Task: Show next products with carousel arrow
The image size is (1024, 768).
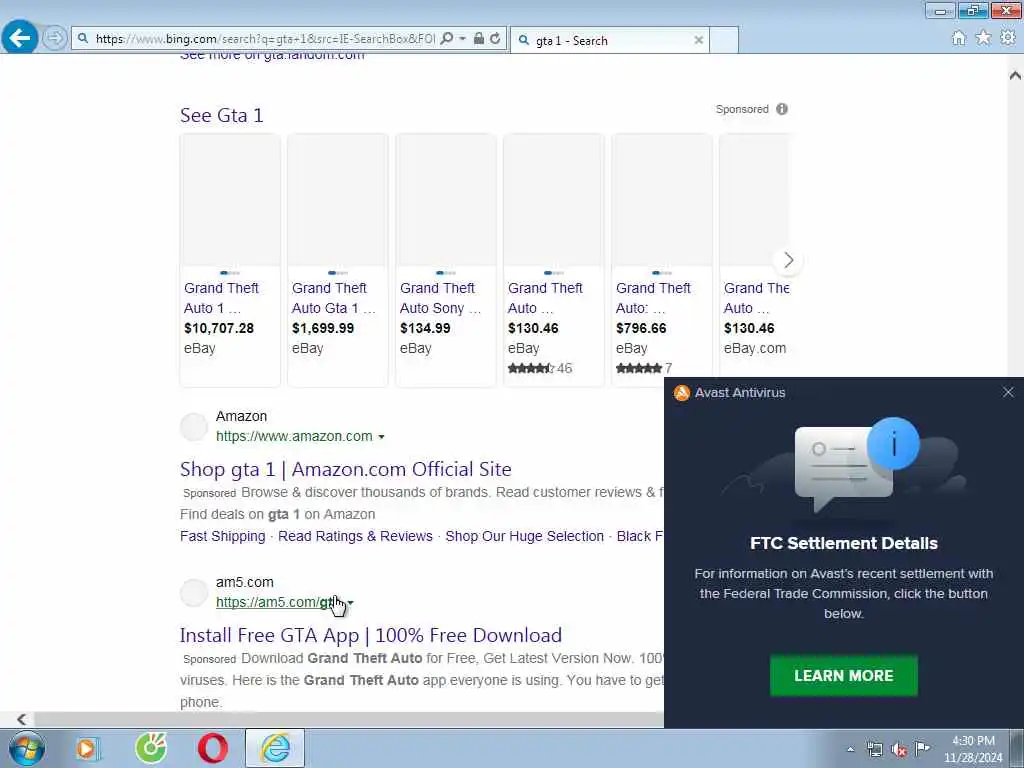Action: tap(788, 260)
